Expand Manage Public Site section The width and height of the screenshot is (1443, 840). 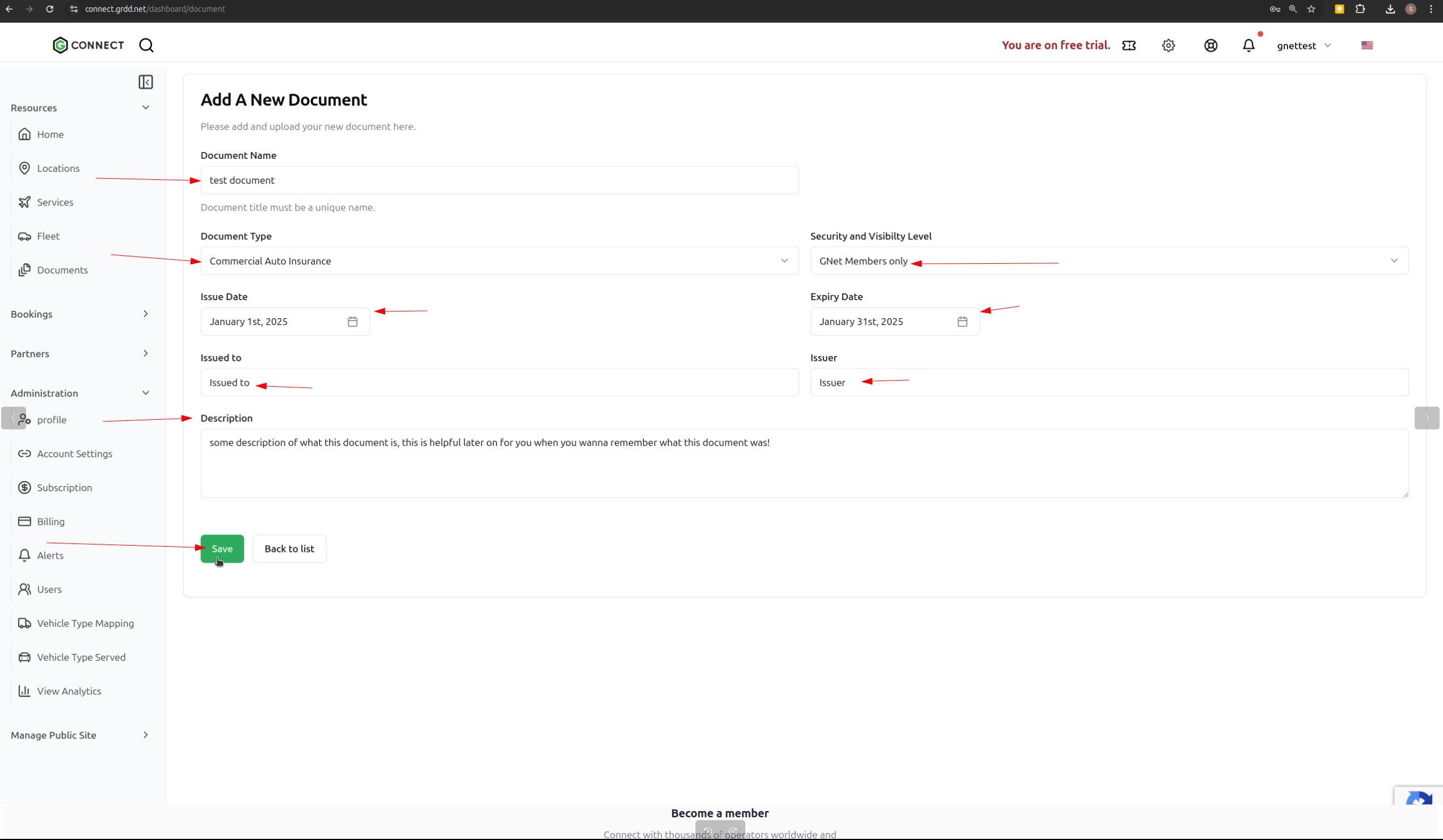point(80,735)
